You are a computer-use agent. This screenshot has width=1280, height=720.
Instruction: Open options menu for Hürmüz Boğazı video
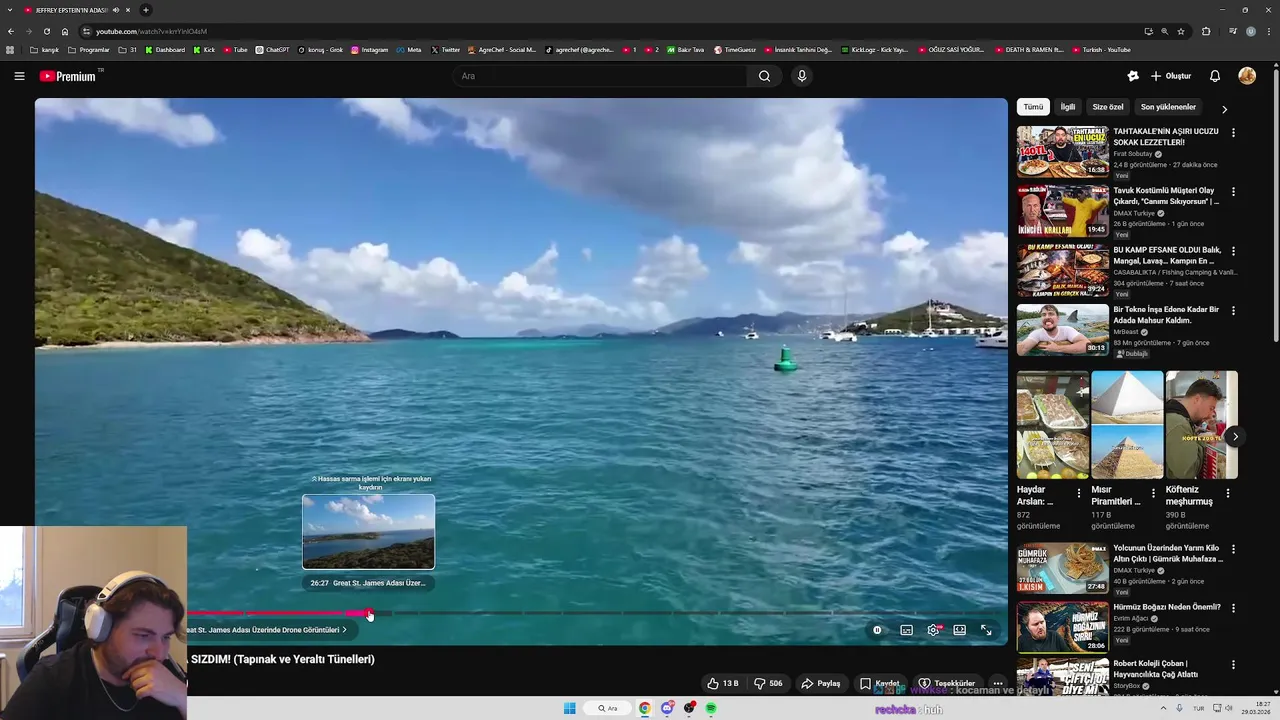1233,607
